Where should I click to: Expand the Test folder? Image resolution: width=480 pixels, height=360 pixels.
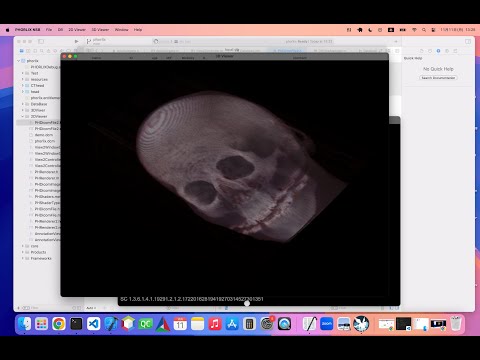click(23, 73)
